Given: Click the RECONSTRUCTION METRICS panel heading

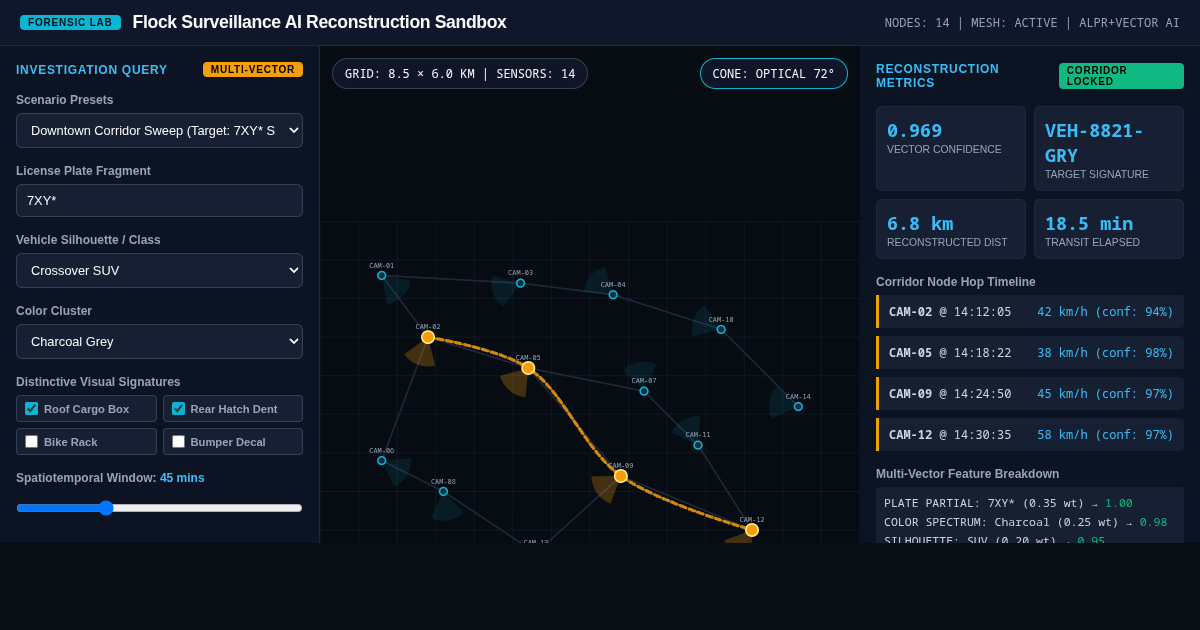Looking at the screenshot, I should [937, 76].
